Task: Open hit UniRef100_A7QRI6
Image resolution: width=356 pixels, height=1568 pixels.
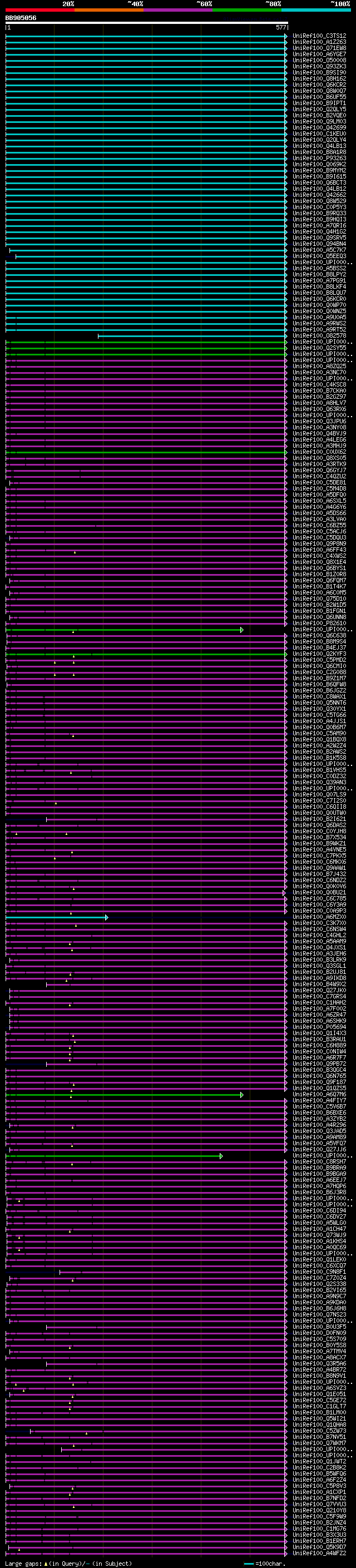Action: [x=319, y=225]
